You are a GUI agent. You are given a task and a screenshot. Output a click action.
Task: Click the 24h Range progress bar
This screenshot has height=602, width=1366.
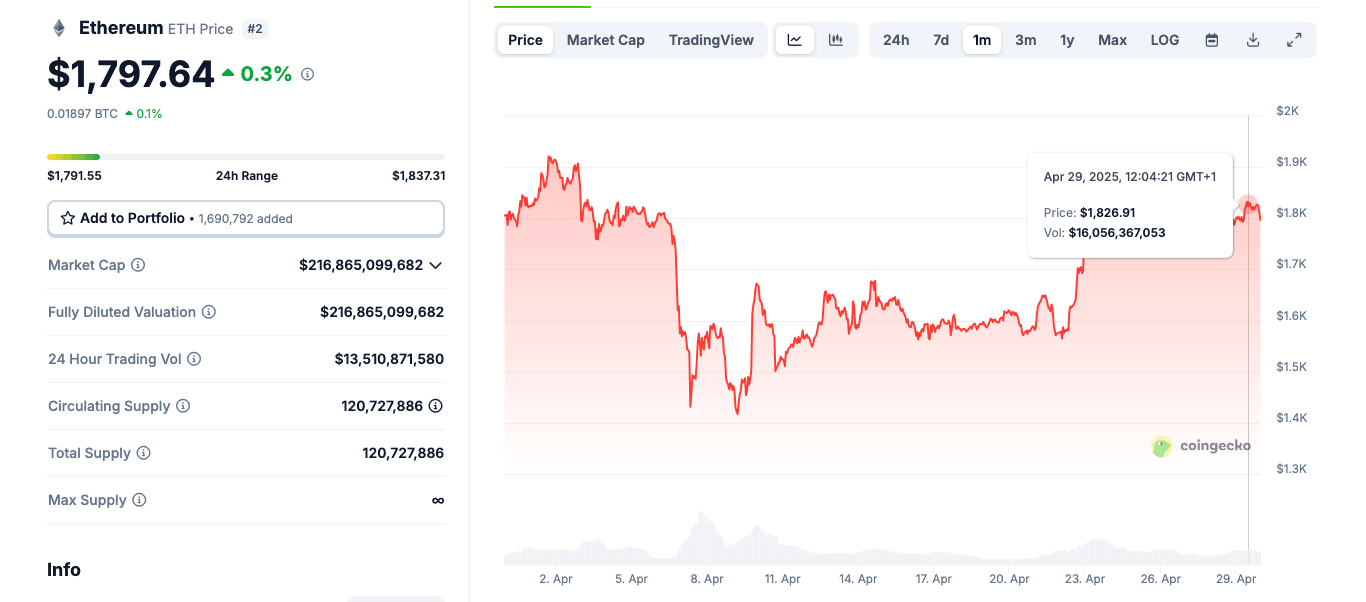click(245, 157)
